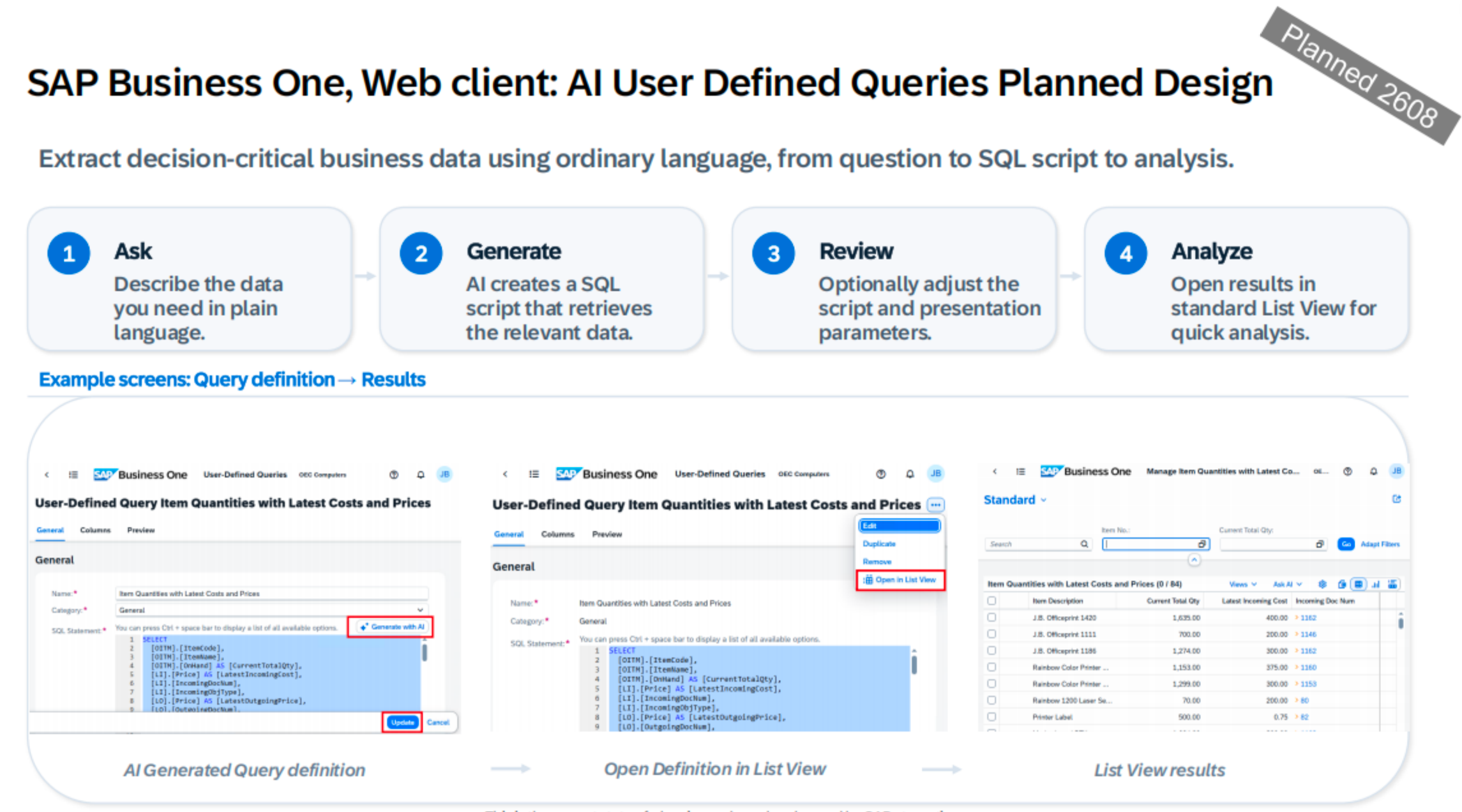Image resolution: width=1462 pixels, height=812 pixels.
Task: Open the Category dropdown showing General
Action: [271, 610]
